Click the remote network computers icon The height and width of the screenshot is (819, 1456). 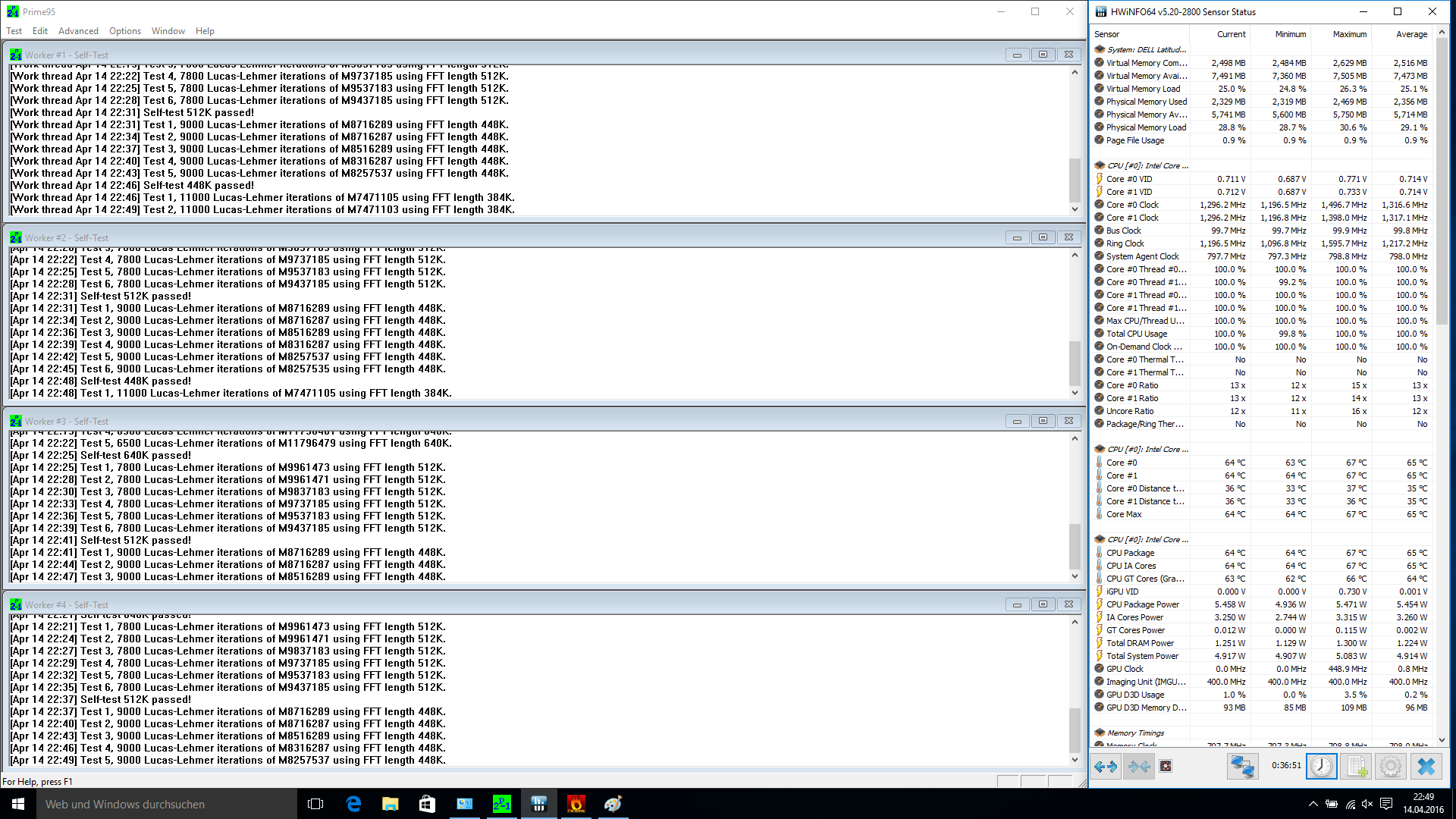[1242, 767]
